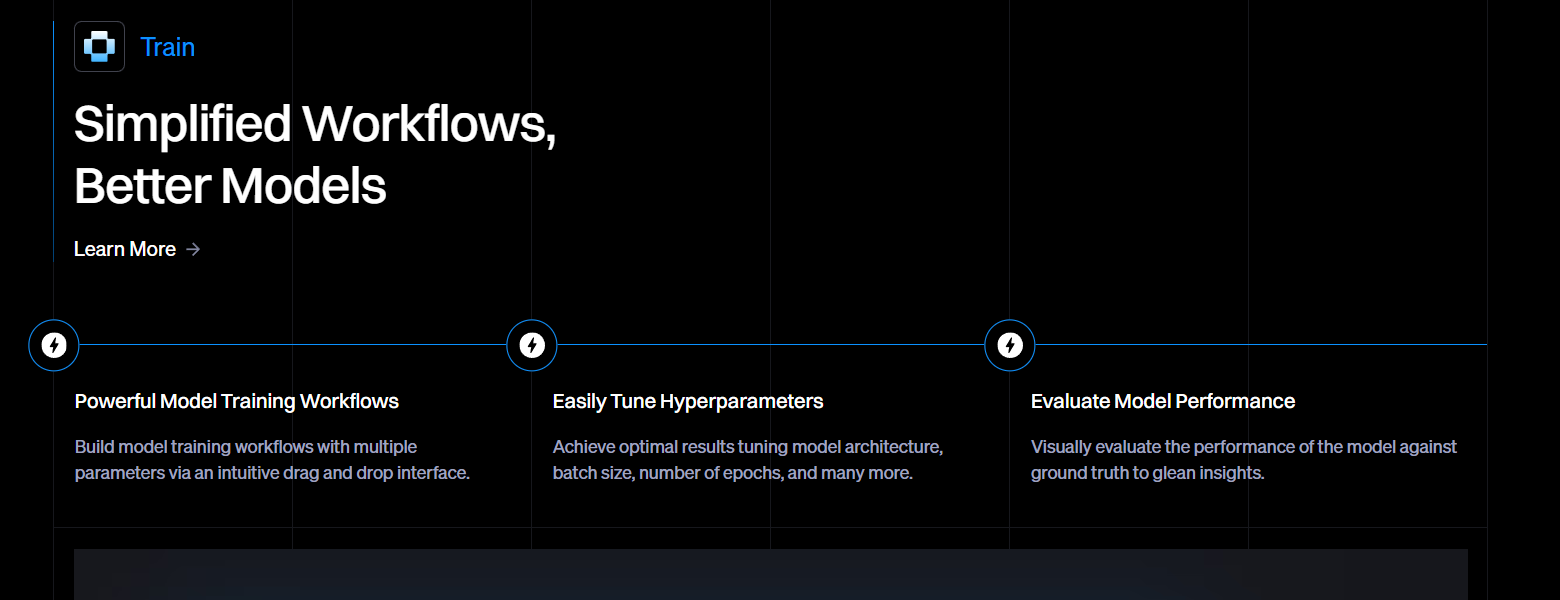Follow the Learn More link

125,249
